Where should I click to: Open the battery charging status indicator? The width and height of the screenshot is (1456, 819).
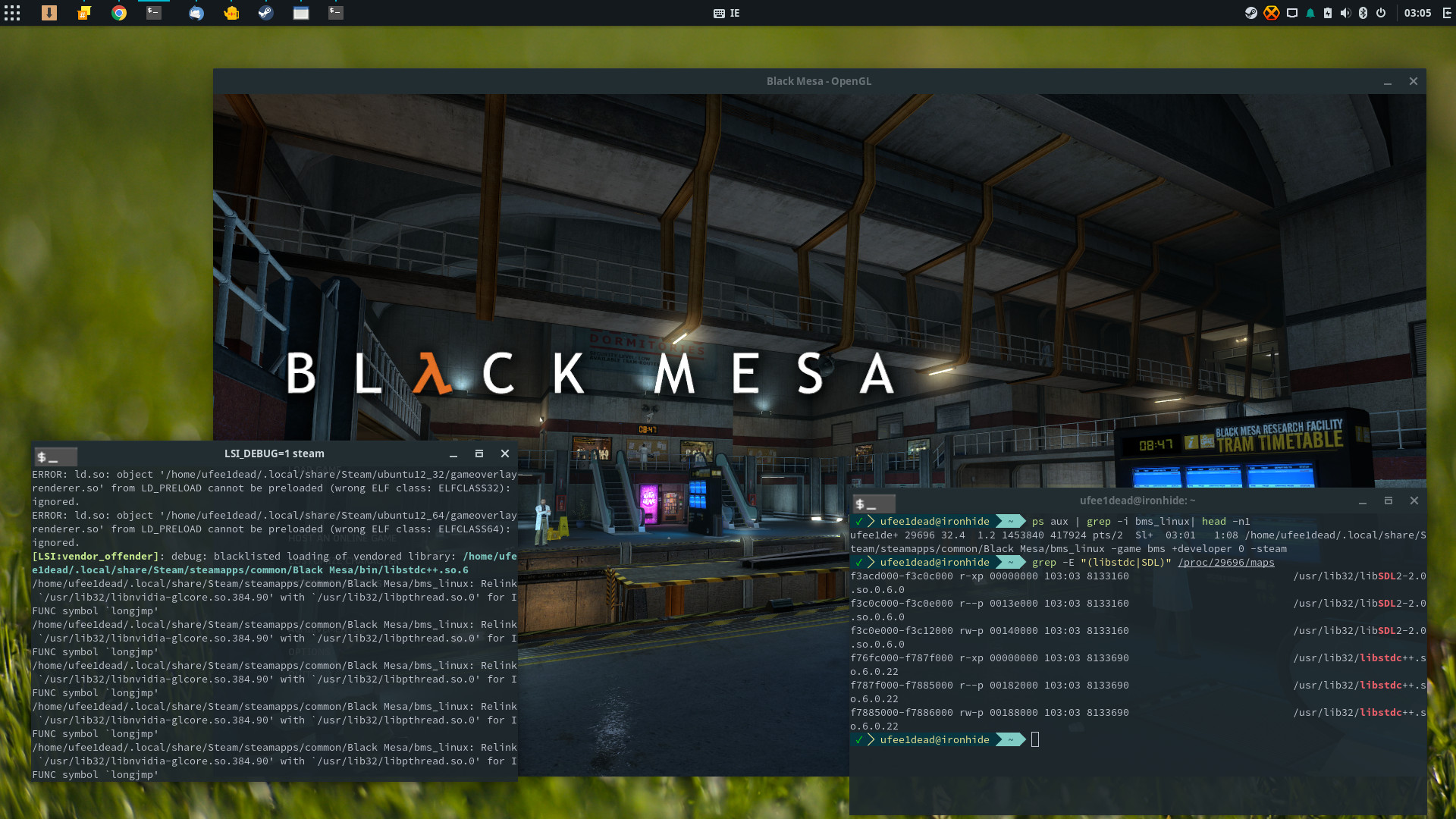point(1328,13)
